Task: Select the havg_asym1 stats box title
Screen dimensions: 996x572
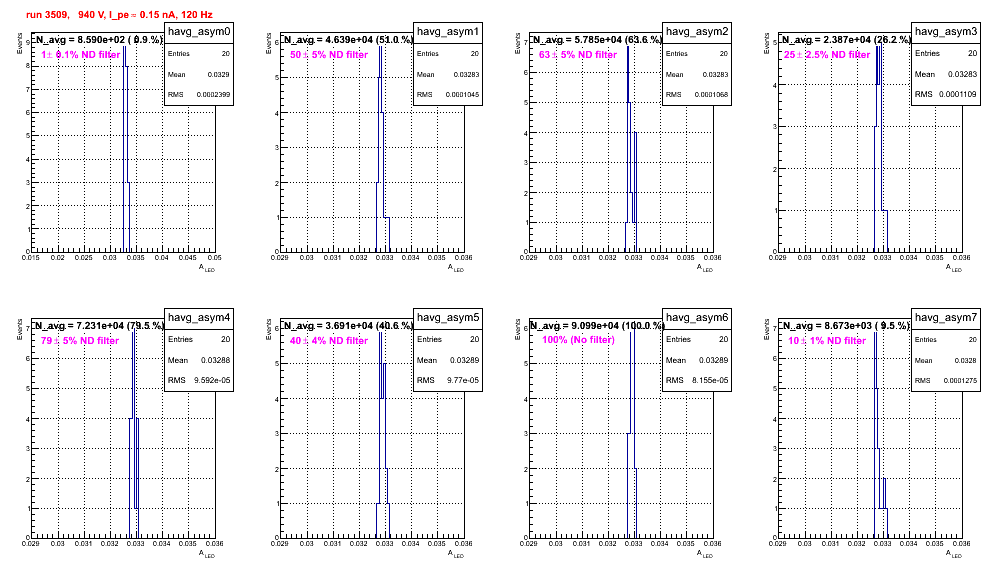Action: pos(448,32)
